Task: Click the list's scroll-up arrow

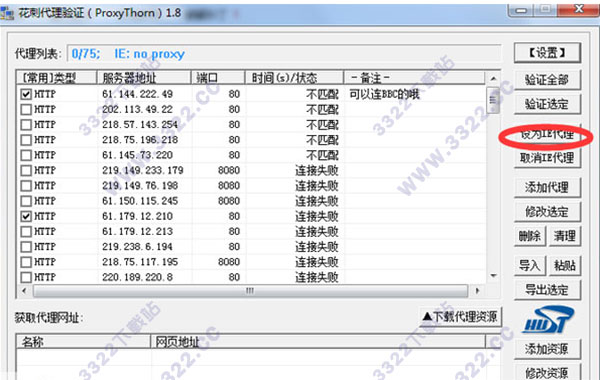Action: pos(493,78)
